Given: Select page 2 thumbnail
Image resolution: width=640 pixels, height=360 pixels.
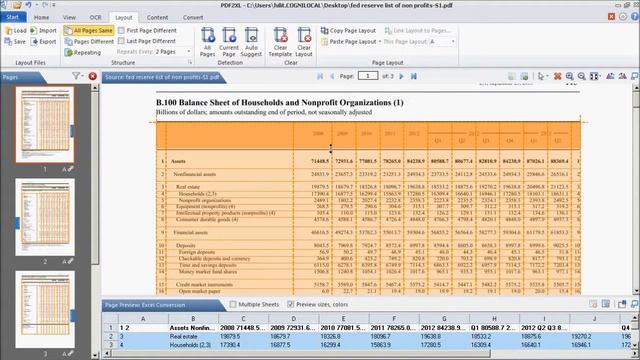Looking at the screenshot, I should pos(45,217).
